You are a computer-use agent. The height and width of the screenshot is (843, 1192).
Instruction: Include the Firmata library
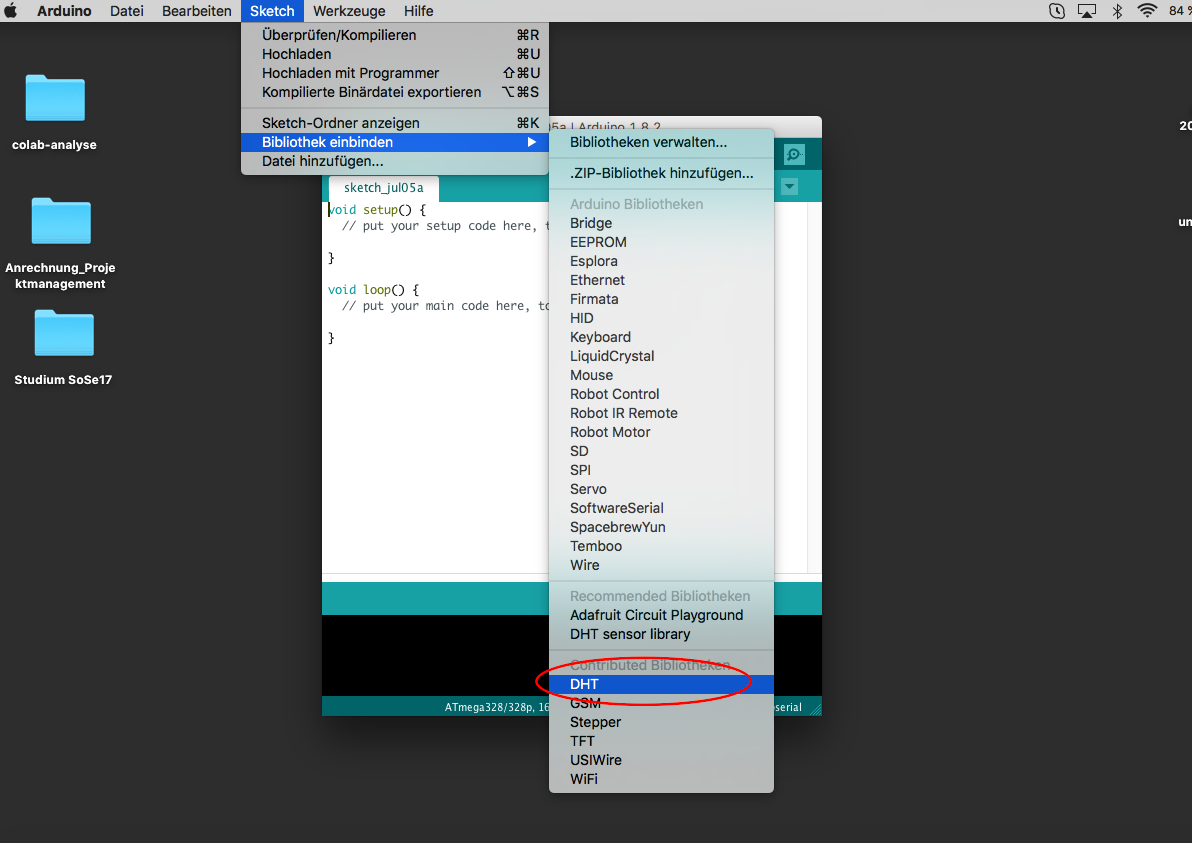tap(661, 299)
